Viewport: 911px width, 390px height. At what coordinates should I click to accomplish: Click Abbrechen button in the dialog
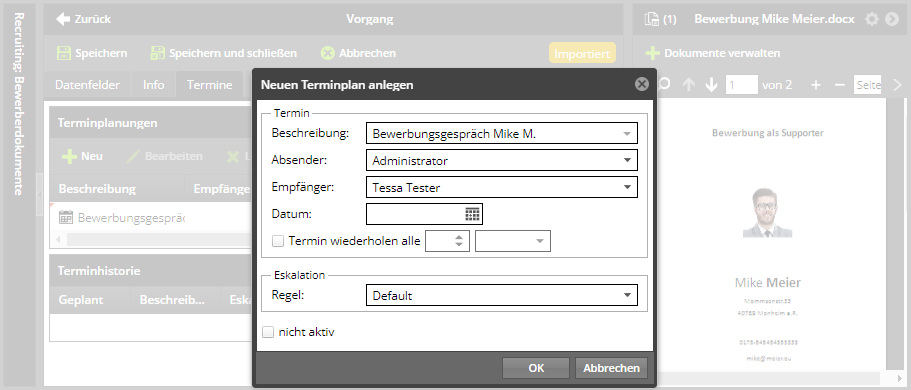611,368
